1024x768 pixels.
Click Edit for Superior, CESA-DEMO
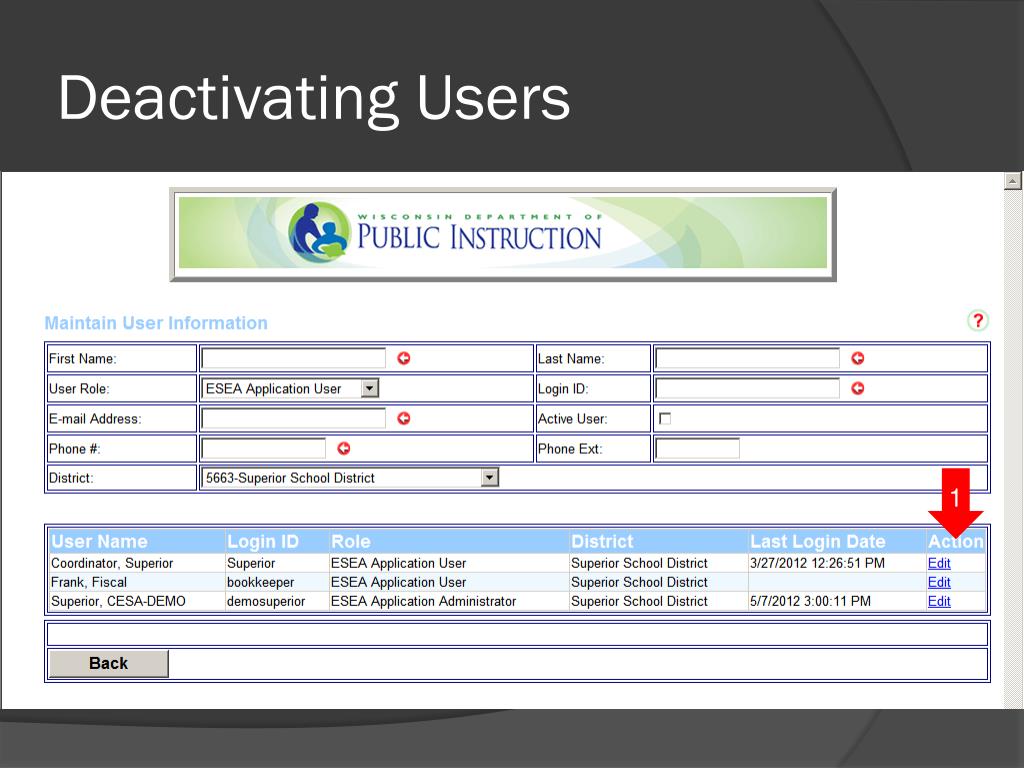pos(939,601)
